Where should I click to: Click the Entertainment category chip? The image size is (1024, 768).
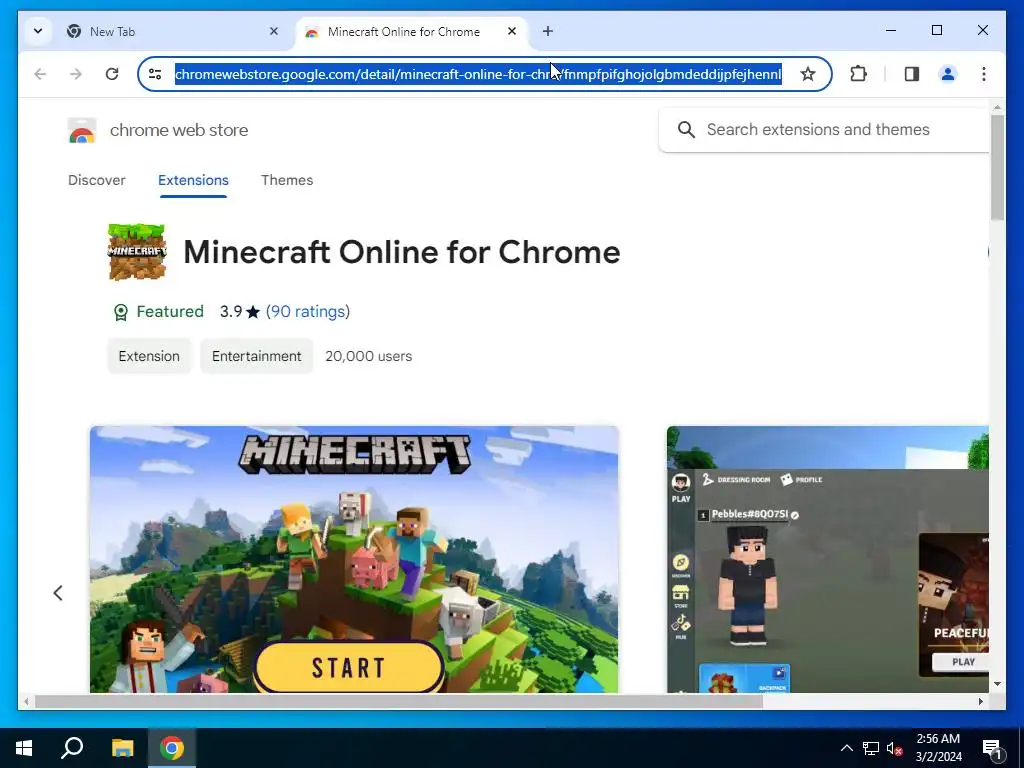click(x=257, y=356)
